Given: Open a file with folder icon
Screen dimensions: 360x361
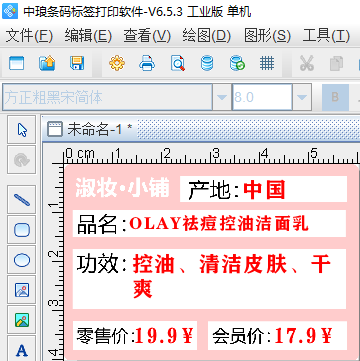Looking at the screenshot, I should coord(47,63).
